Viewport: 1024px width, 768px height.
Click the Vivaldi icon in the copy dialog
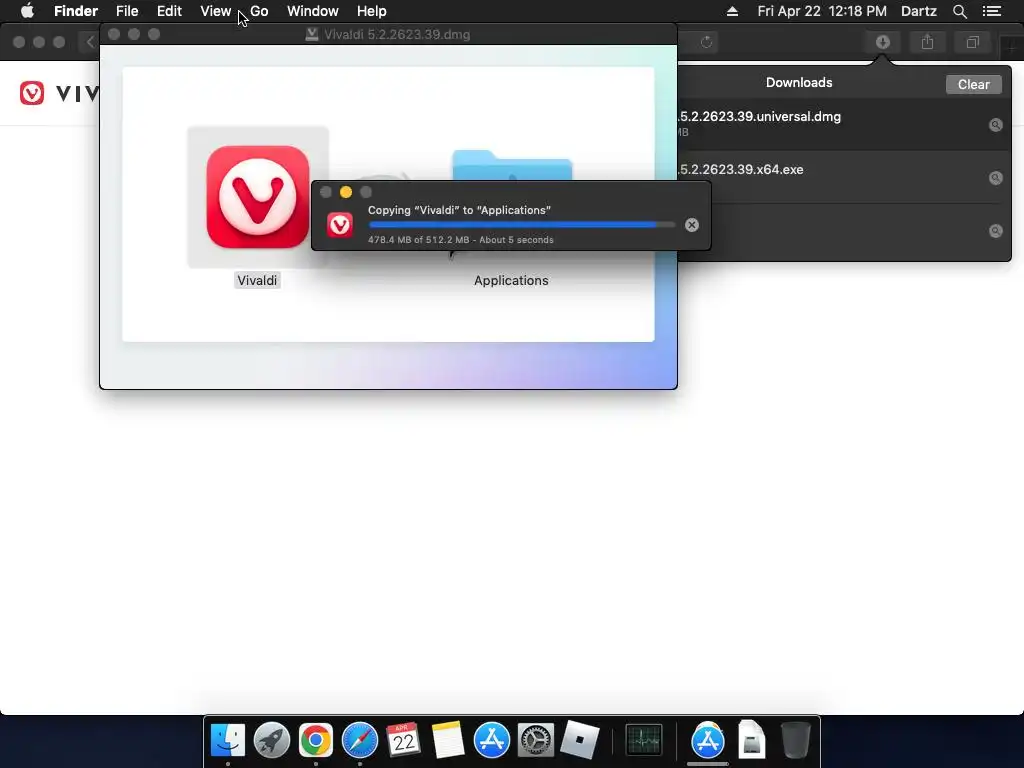pos(340,225)
